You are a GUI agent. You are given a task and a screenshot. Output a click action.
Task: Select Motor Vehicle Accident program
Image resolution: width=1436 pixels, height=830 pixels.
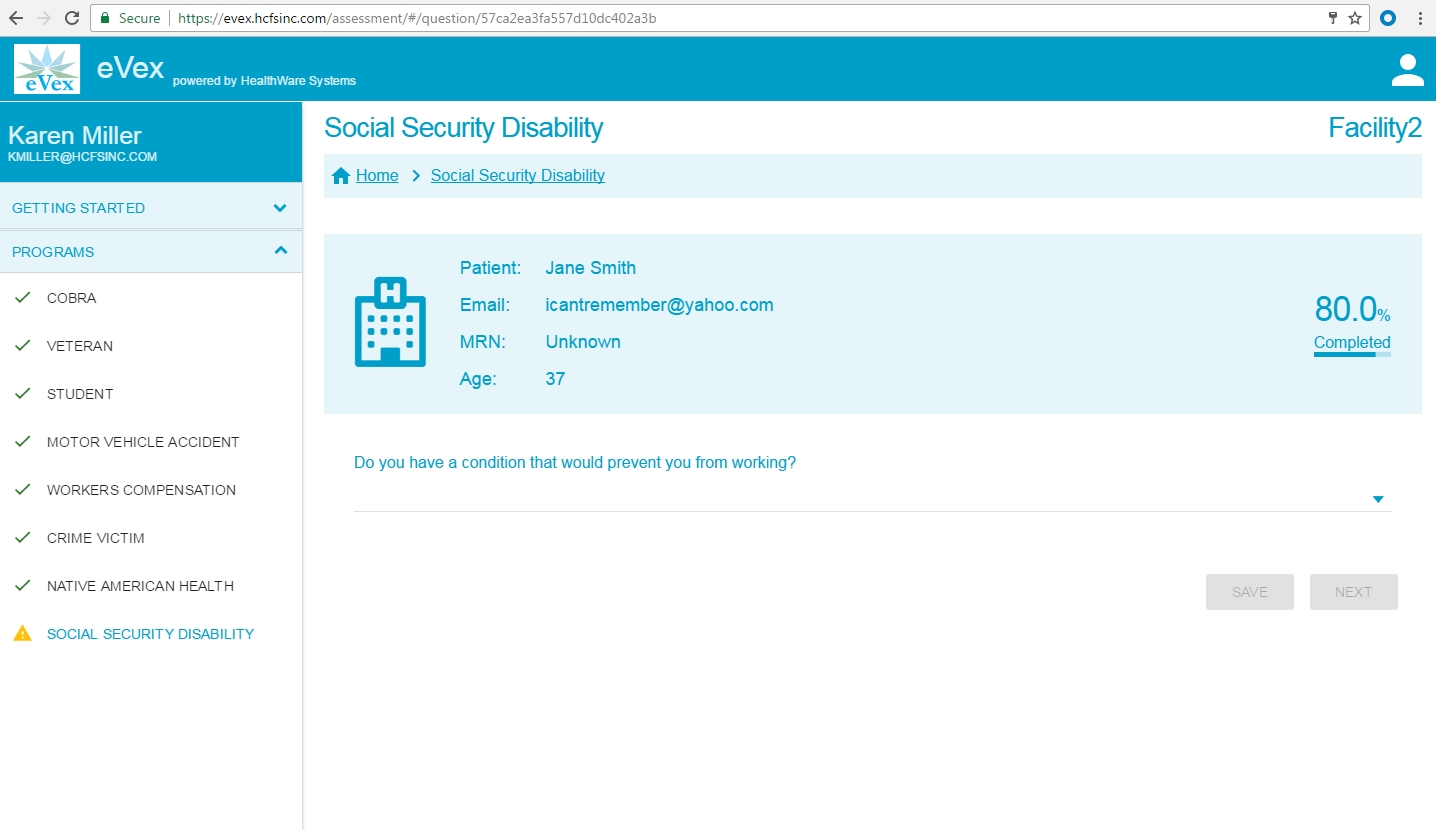coord(143,442)
